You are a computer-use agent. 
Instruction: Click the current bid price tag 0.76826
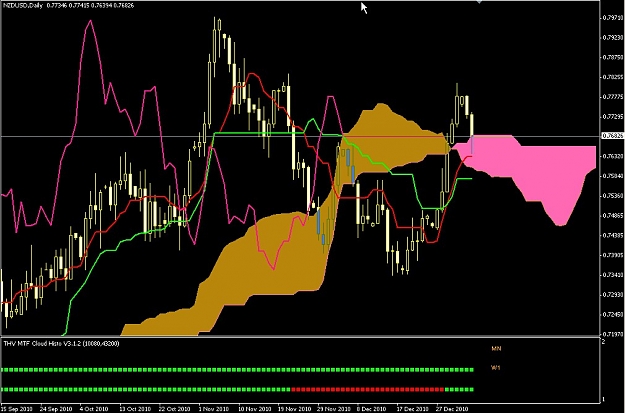pos(613,136)
